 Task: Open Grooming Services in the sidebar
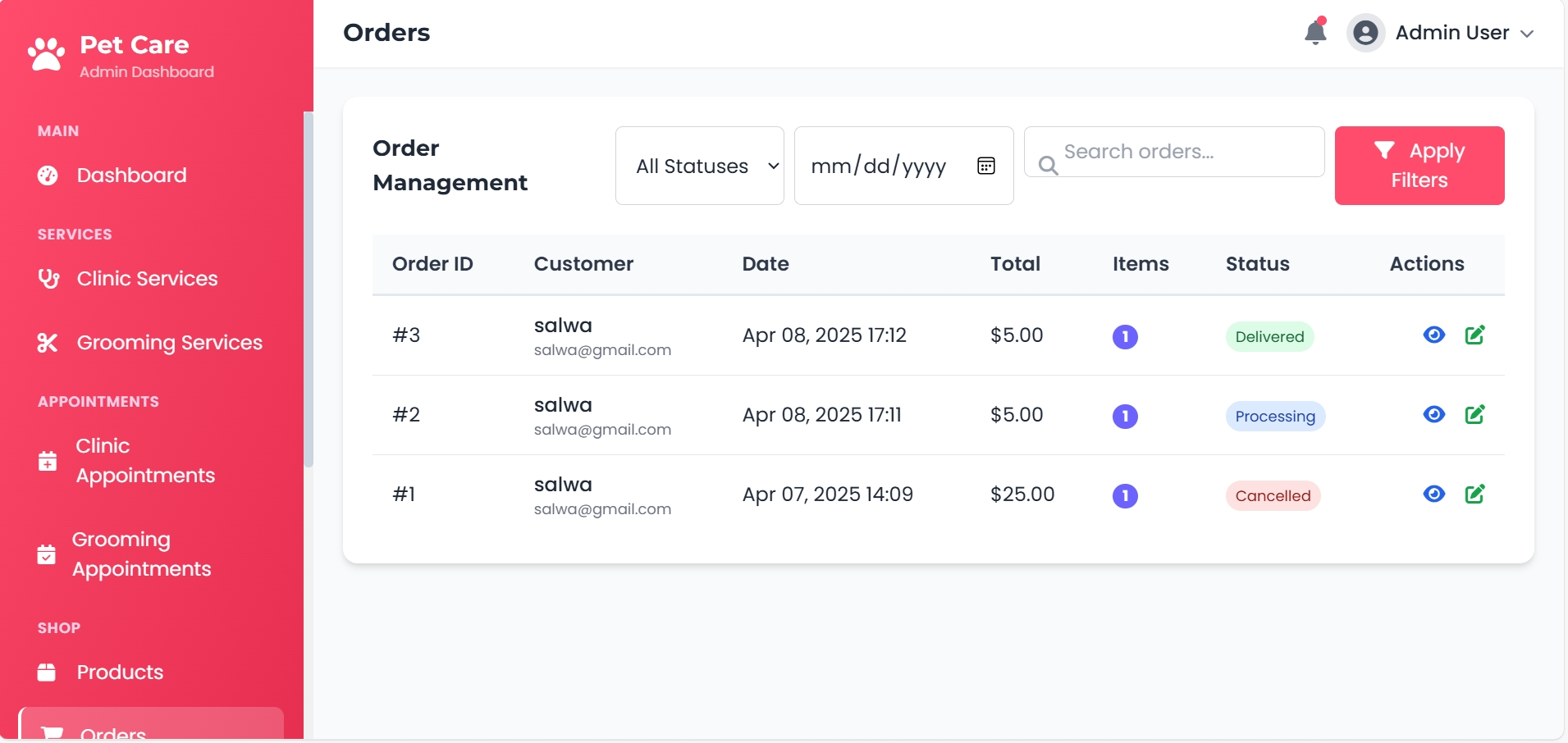tap(169, 343)
